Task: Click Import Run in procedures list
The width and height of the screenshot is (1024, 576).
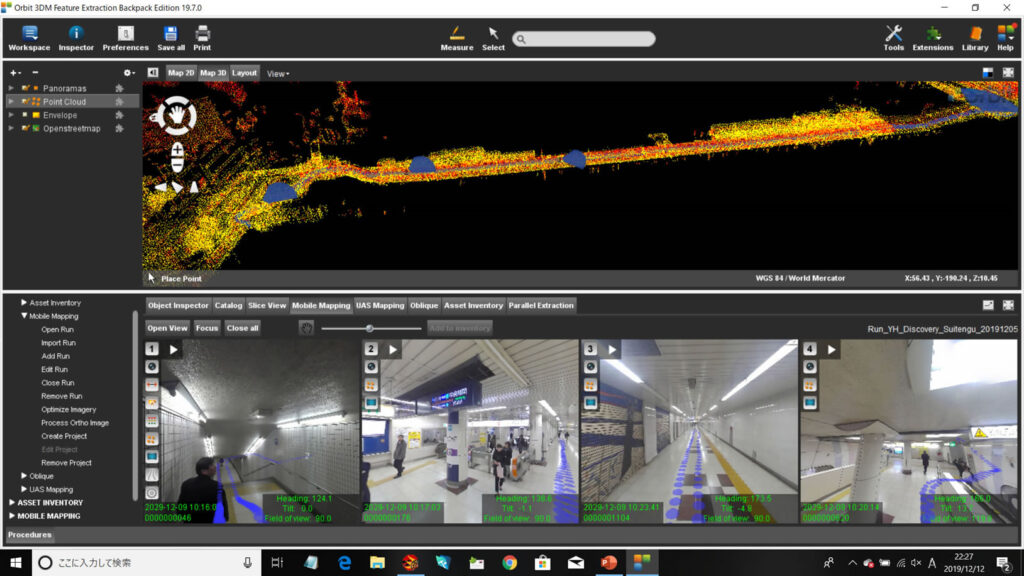Action: pos(58,343)
